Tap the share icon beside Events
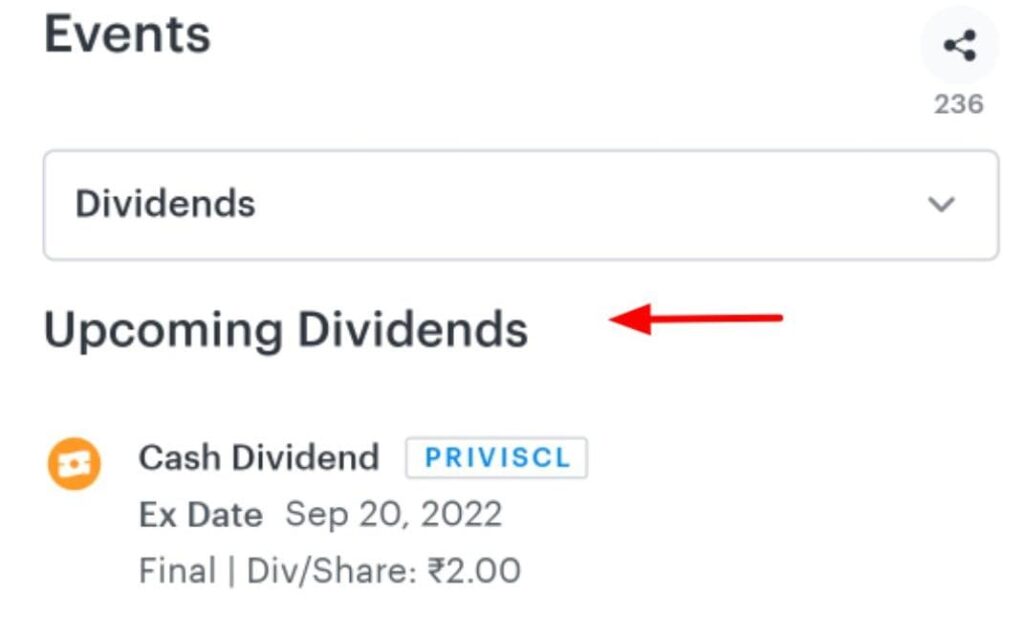 959,46
